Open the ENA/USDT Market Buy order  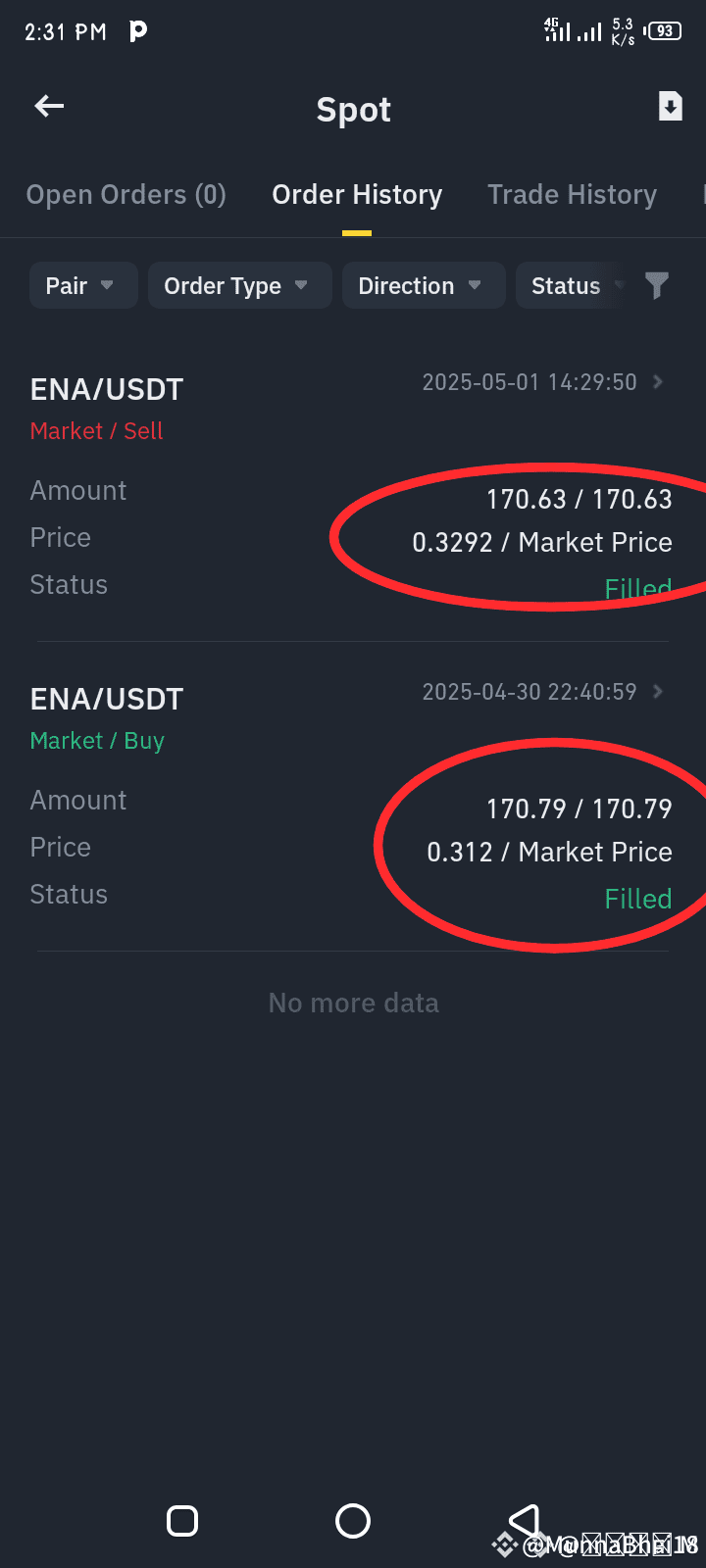click(353, 797)
